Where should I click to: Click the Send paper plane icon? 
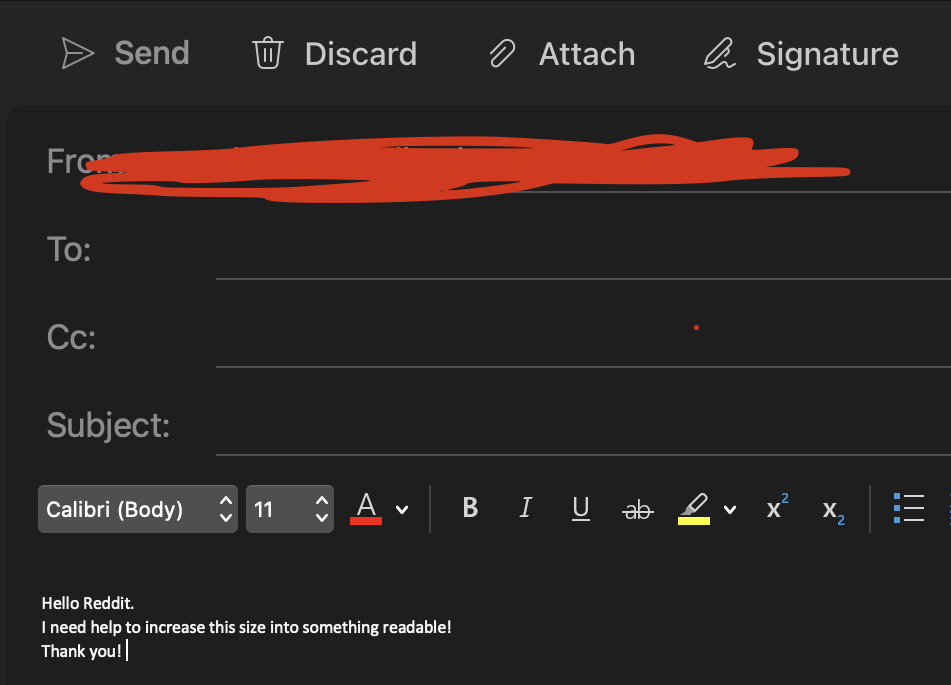coord(78,53)
